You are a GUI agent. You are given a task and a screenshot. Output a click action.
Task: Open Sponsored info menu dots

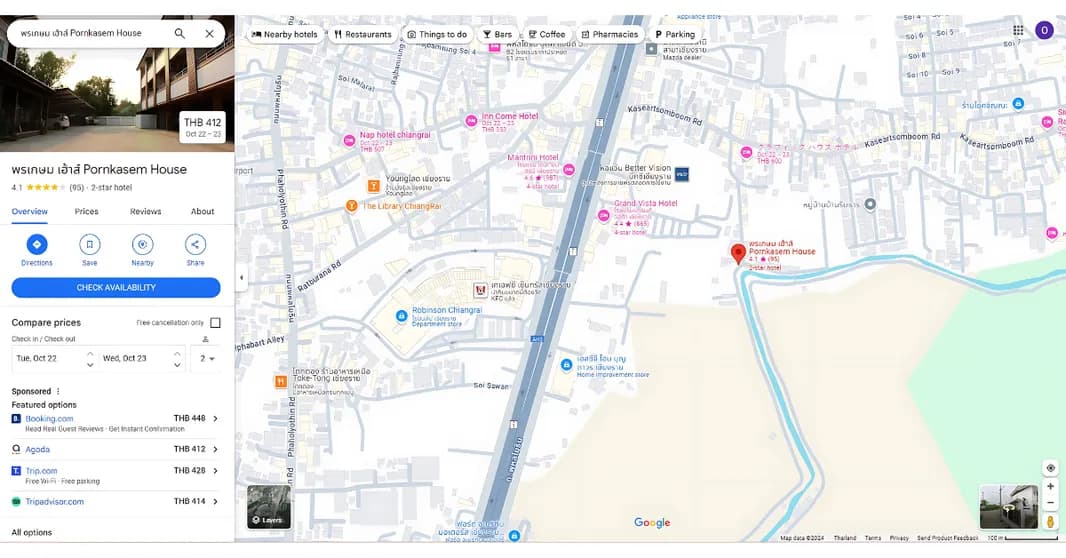pos(58,391)
